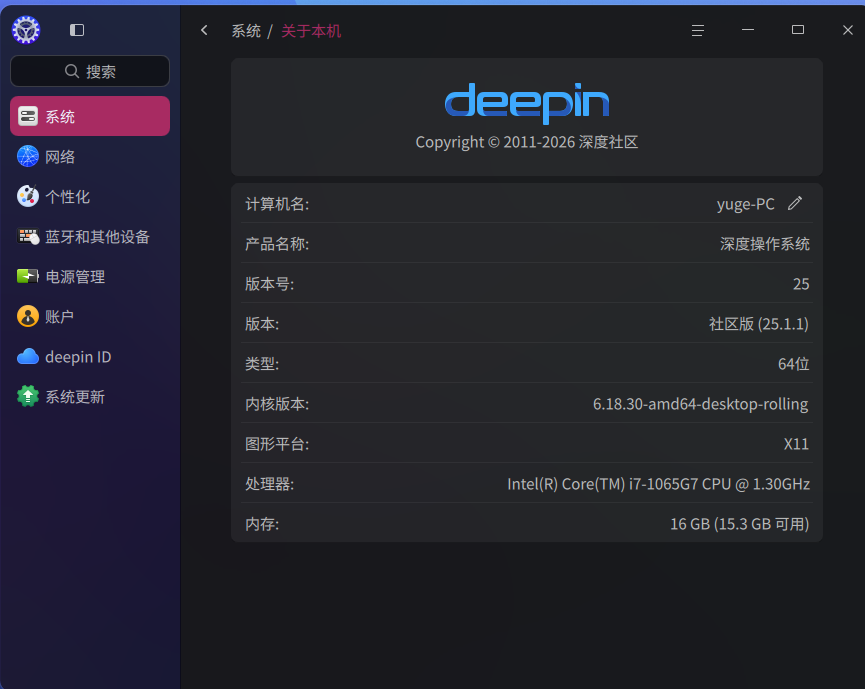Click the 16 GB (15.3 GB 可用) value
Viewport: 865px width, 689px height.
739,524
